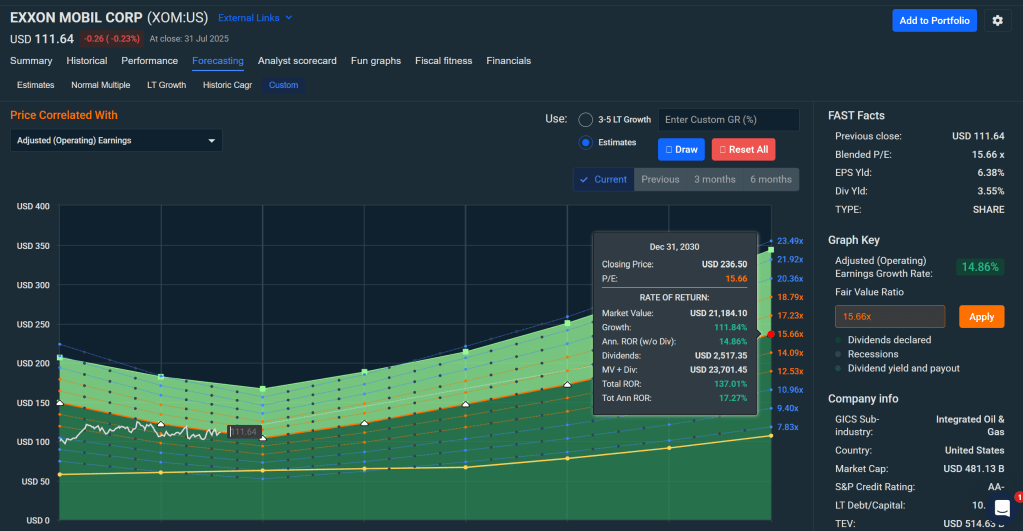Toggle Dividend yield and payout legend dot

tap(839, 368)
